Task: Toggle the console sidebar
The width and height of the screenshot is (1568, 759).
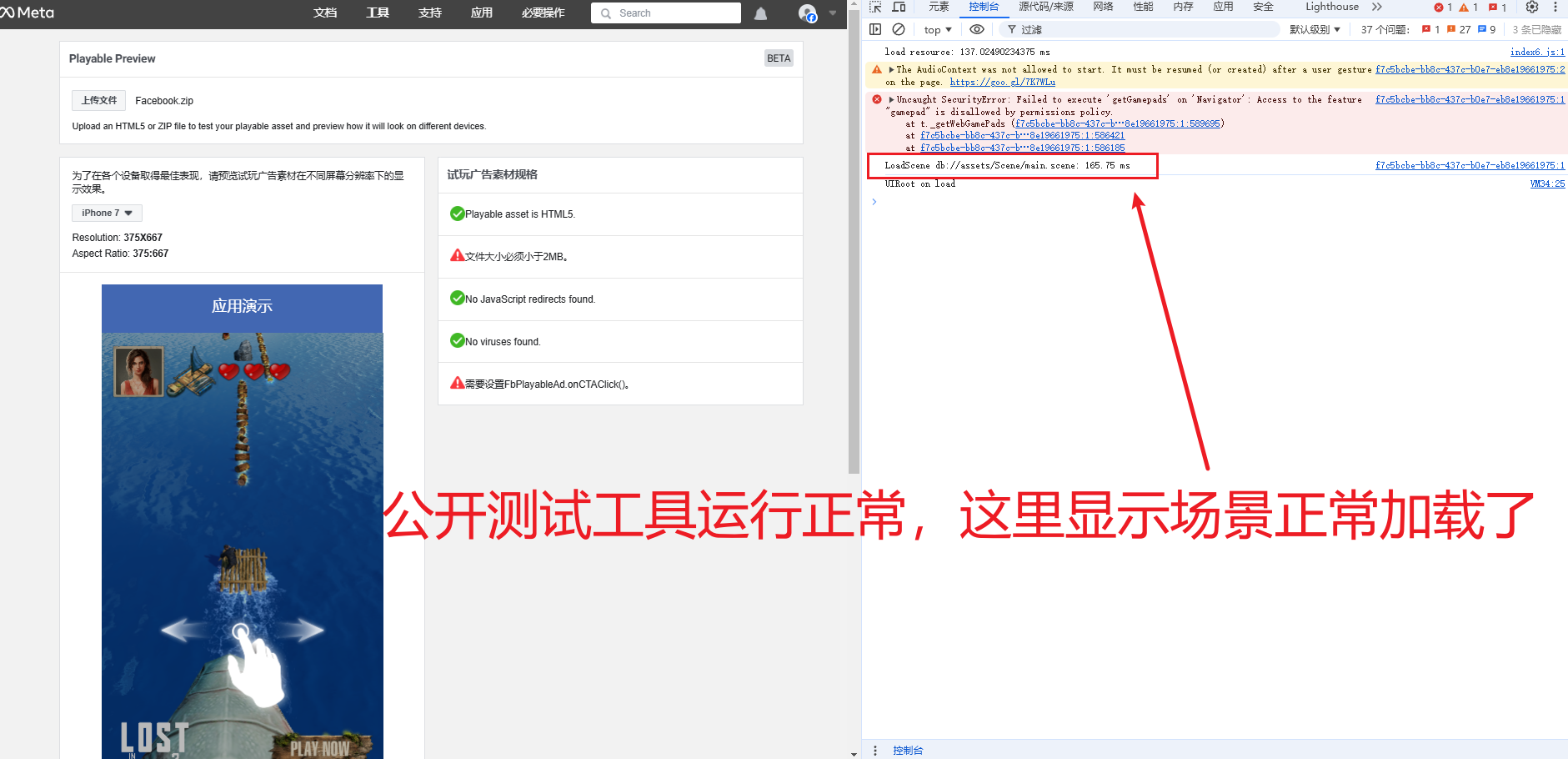Action: tap(875, 29)
